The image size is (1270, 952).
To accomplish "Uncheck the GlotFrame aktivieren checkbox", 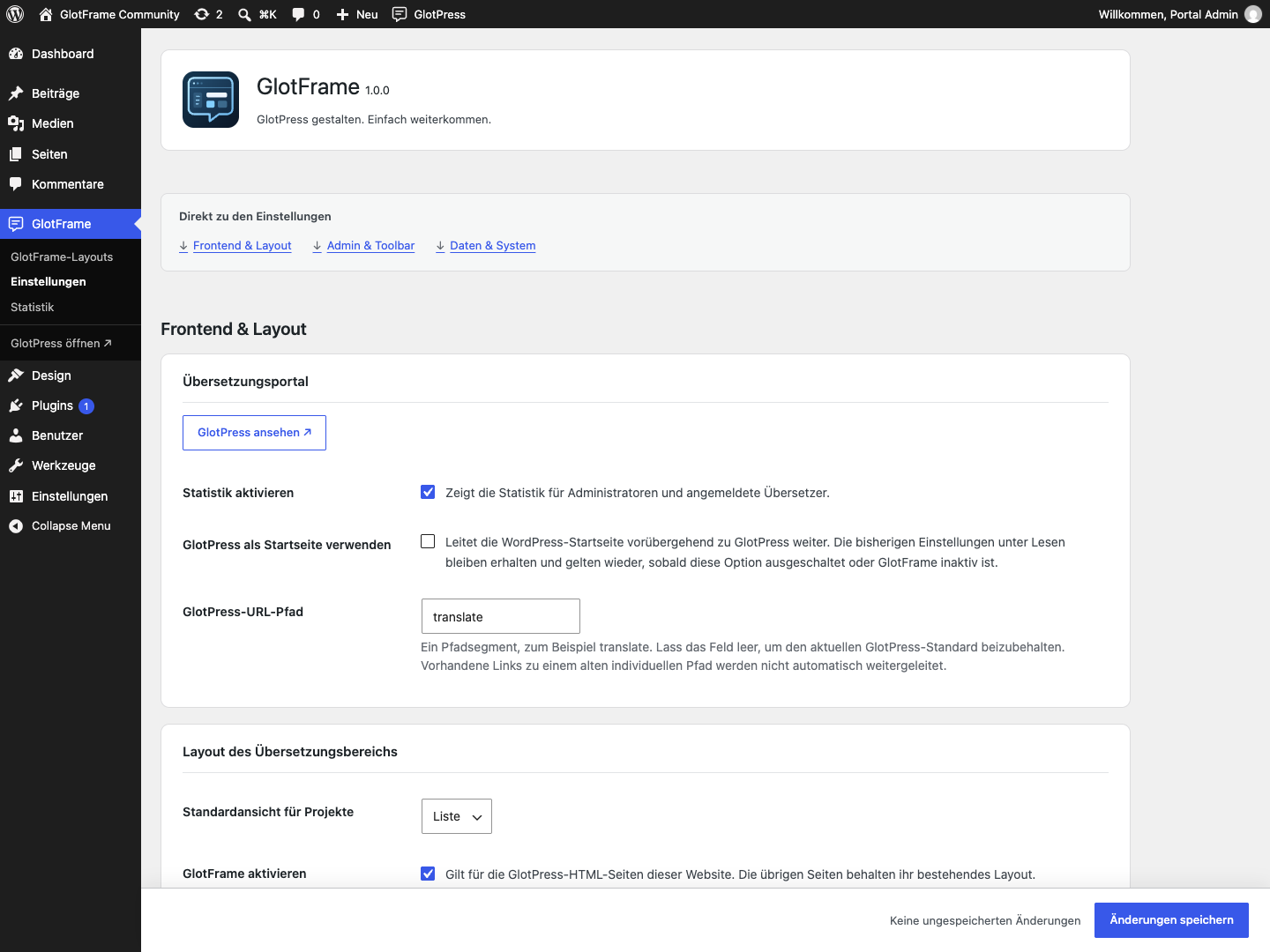I will 428,874.
